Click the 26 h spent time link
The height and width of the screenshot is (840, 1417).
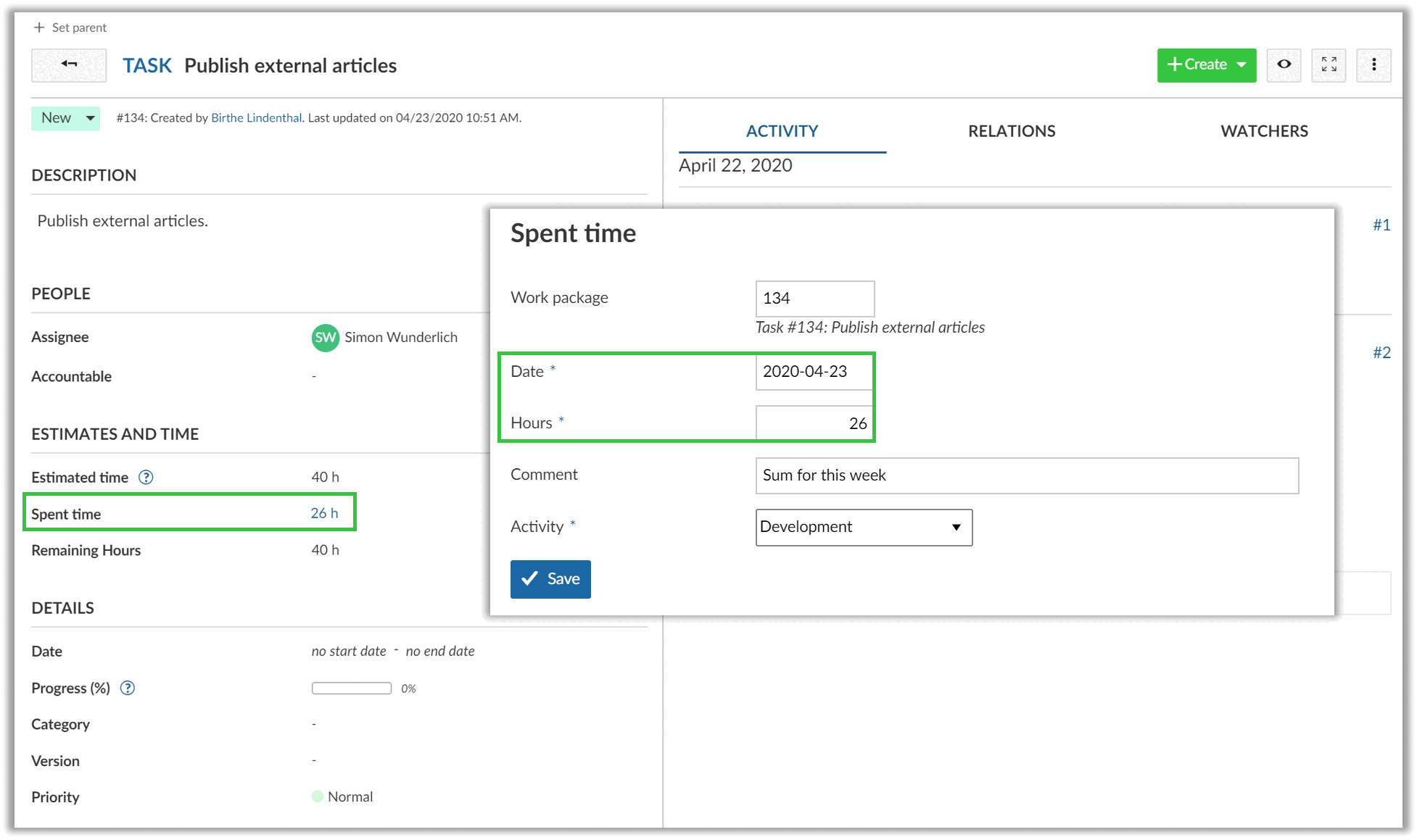coord(324,513)
